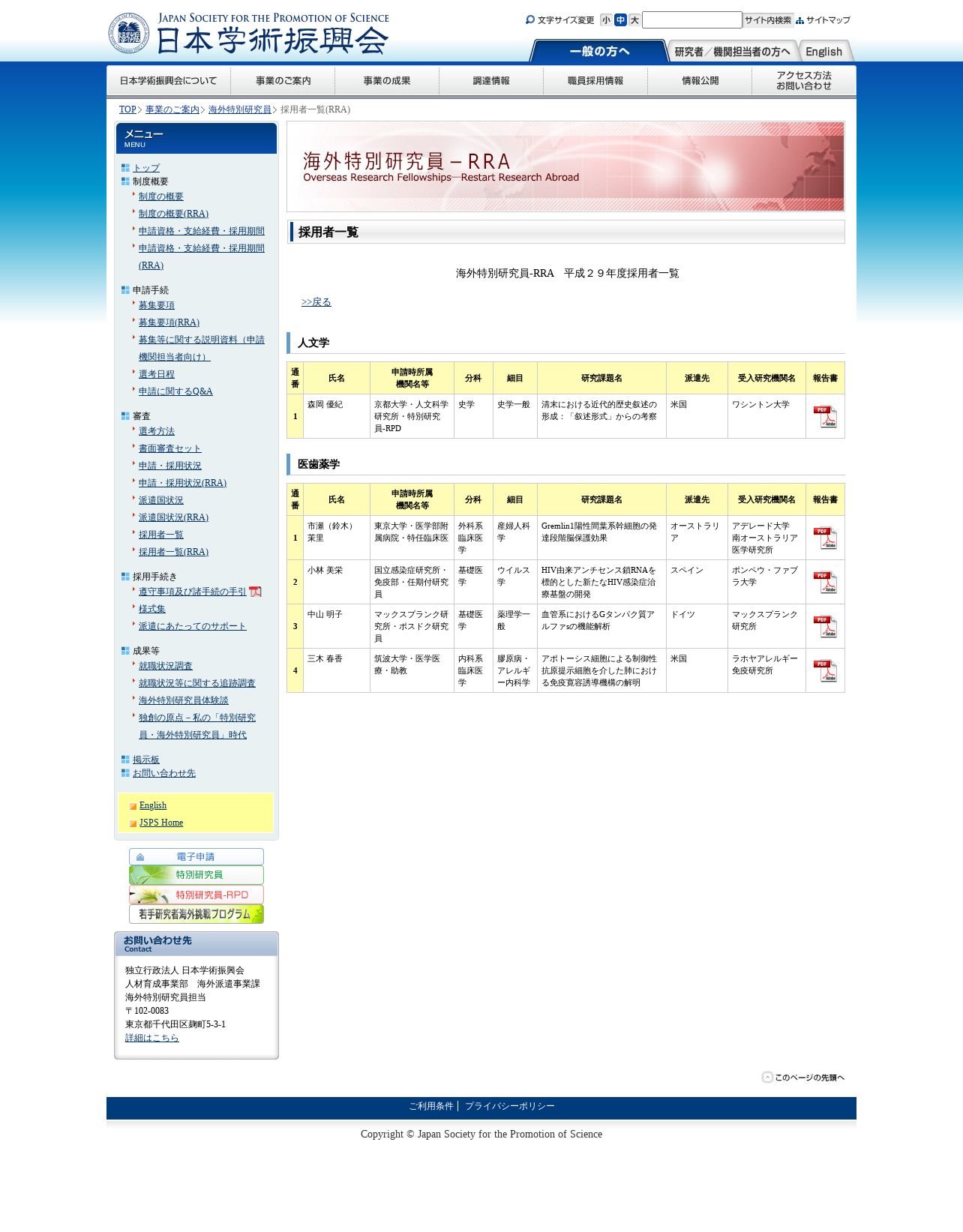Click the 特別研究員 green banner
This screenshot has height=1232, width=963.
[196, 875]
